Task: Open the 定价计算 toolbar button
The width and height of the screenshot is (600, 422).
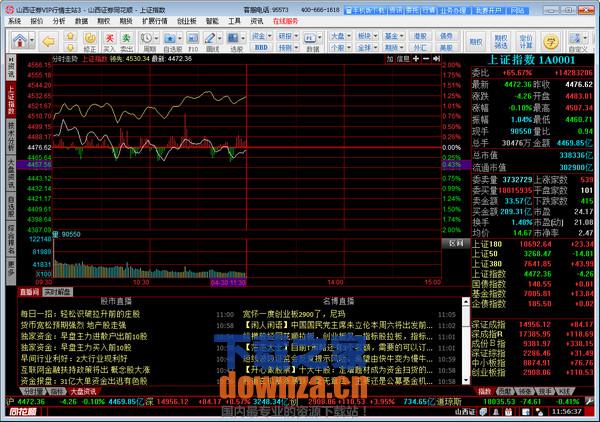Action: [x=526, y=42]
